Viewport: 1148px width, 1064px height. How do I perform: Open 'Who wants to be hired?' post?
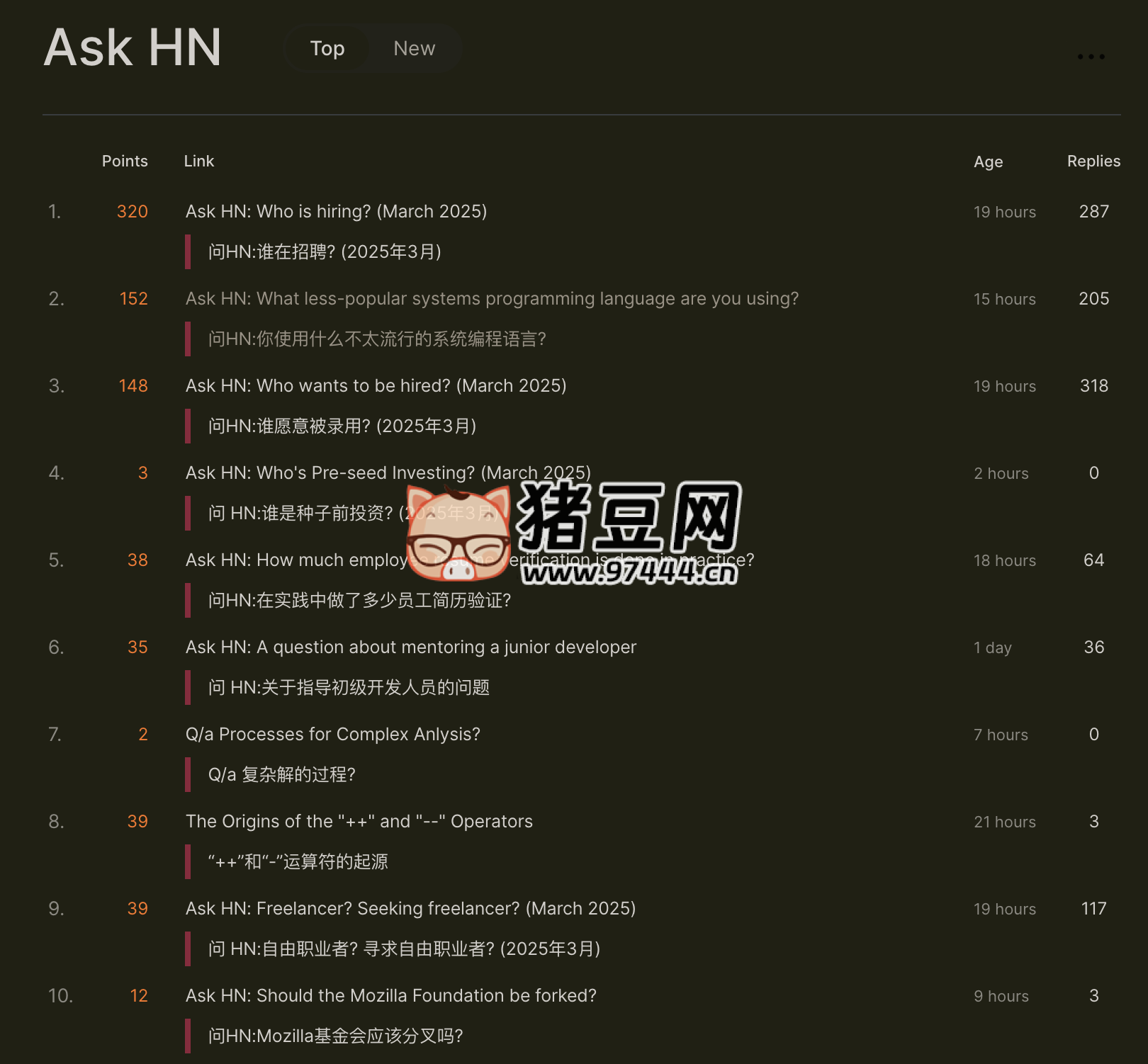(x=376, y=385)
